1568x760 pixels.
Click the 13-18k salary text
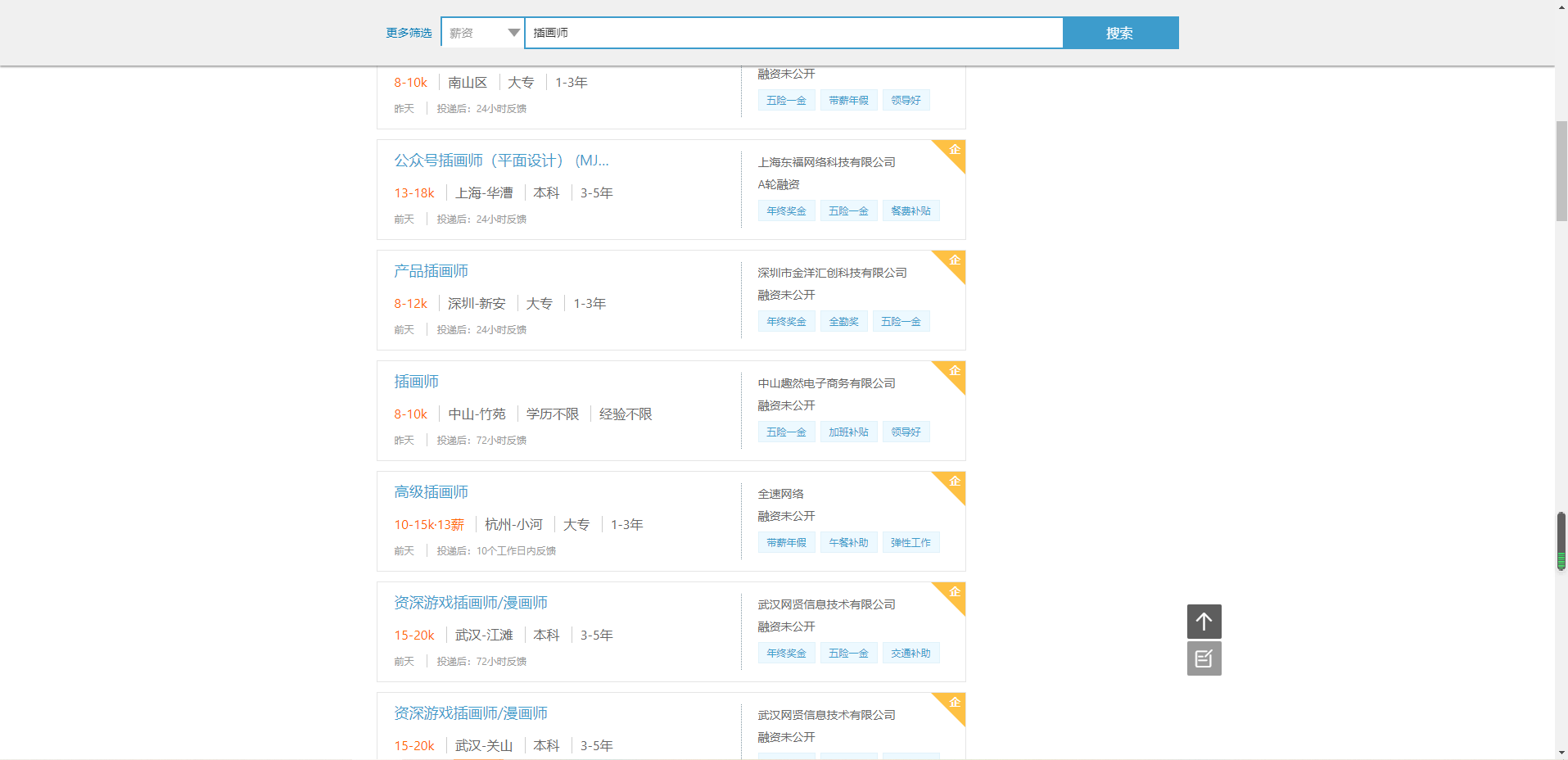click(414, 193)
